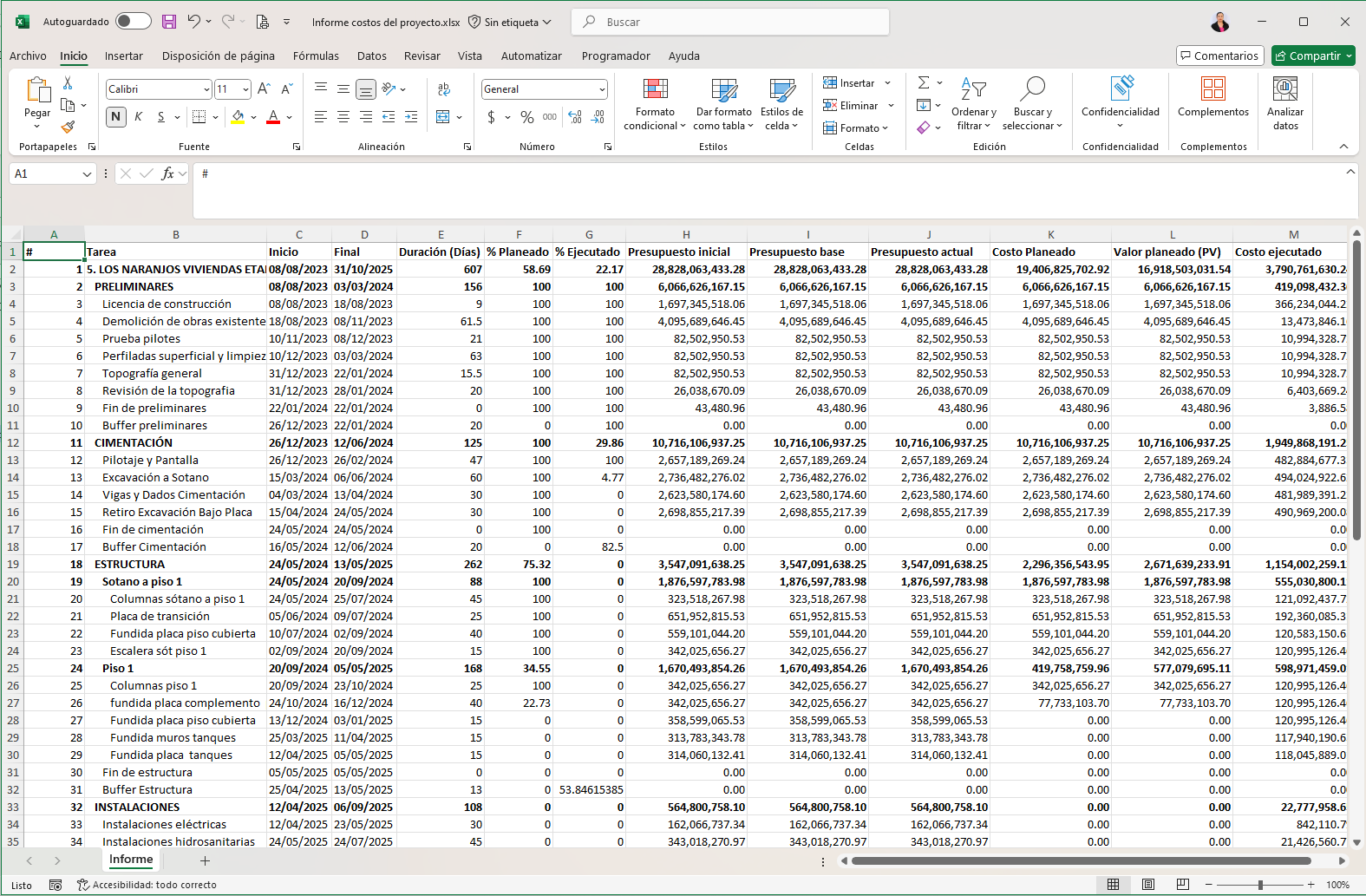Screen dimensions: 1366x896
Task: Decrease font size with smaller A icon
Action: click(287, 88)
